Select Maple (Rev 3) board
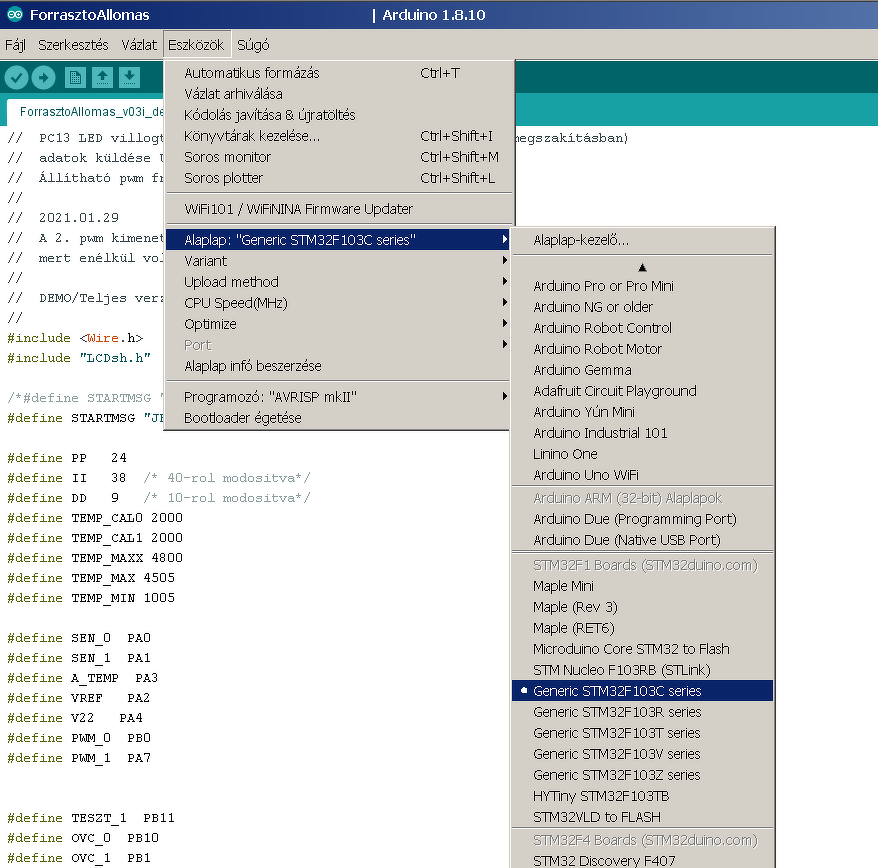This screenshot has width=878, height=868. tap(642, 607)
